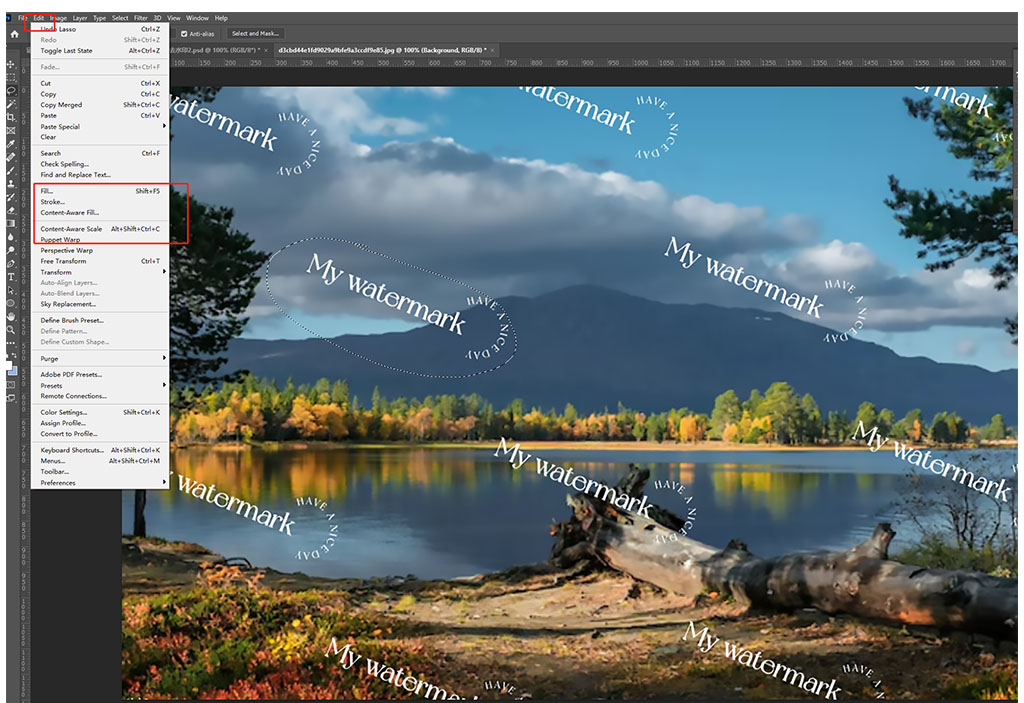Select the Hand tool
The image size is (1024, 703).
(11, 317)
